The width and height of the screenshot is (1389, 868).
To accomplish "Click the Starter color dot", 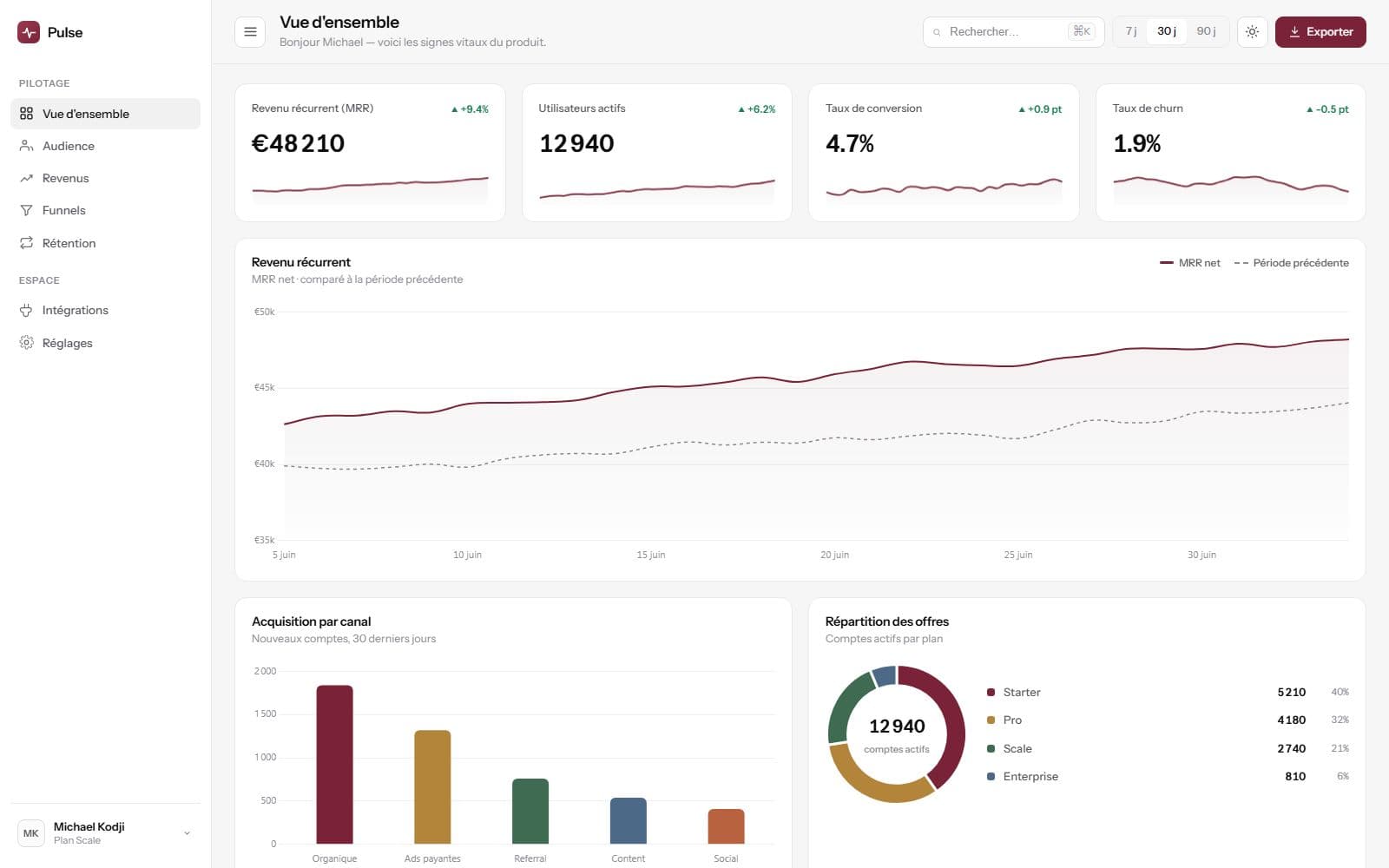I will tap(991, 692).
